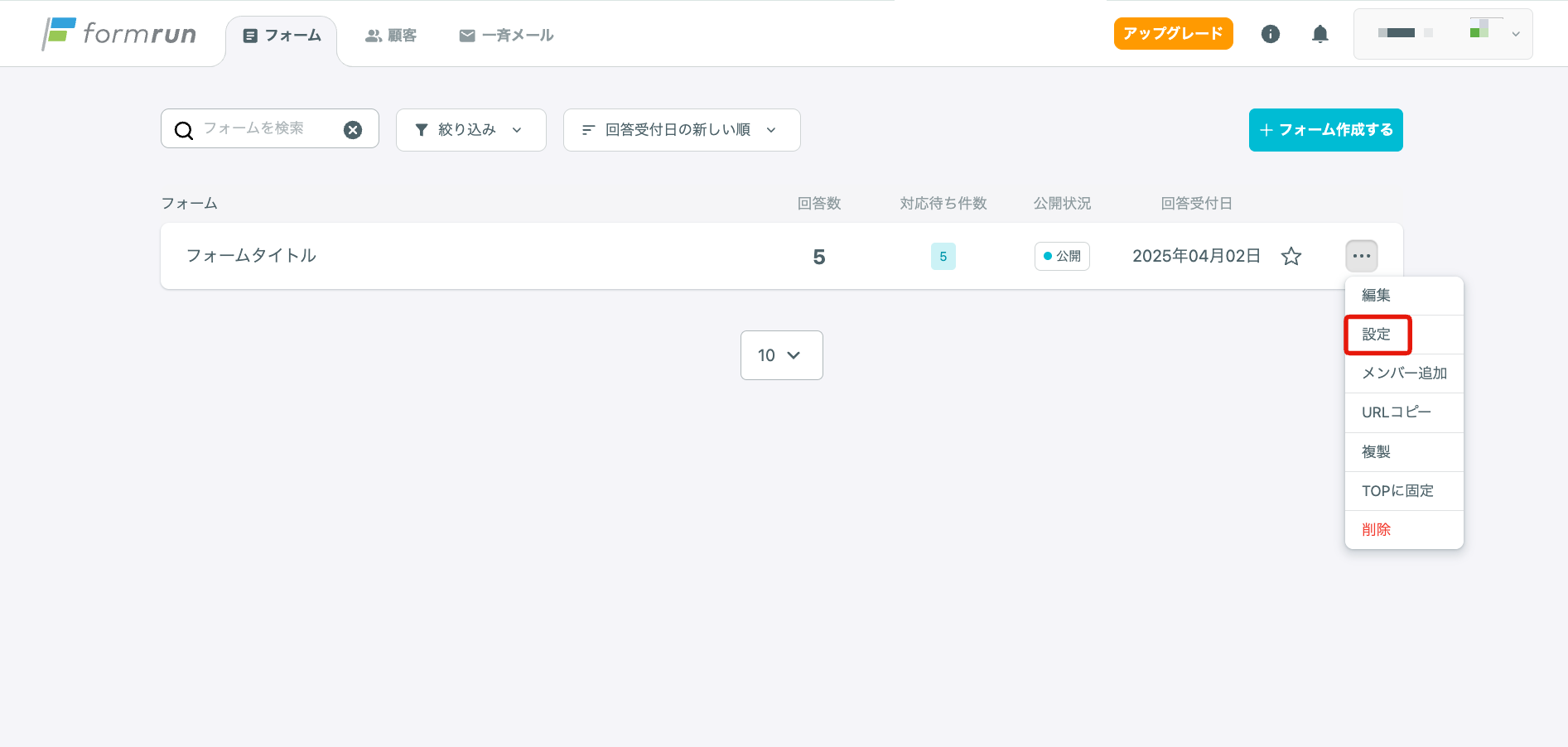1568x747 pixels.
Task: Choose URLコピー in the menu
Action: coord(1404,412)
